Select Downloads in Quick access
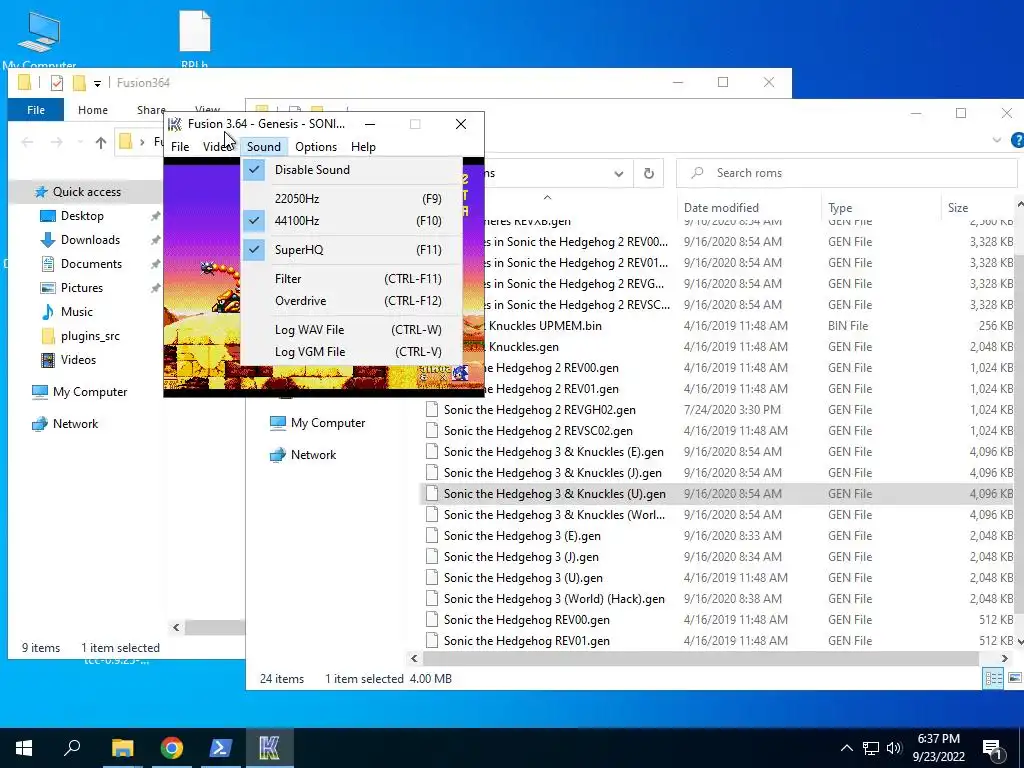Image resolution: width=1024 pixels, height=768 pixels. tap(90, 240)
